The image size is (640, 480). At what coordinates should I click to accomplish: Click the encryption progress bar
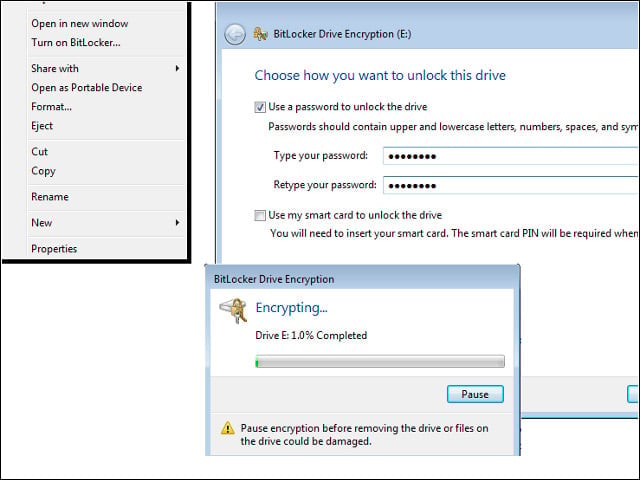380,361
